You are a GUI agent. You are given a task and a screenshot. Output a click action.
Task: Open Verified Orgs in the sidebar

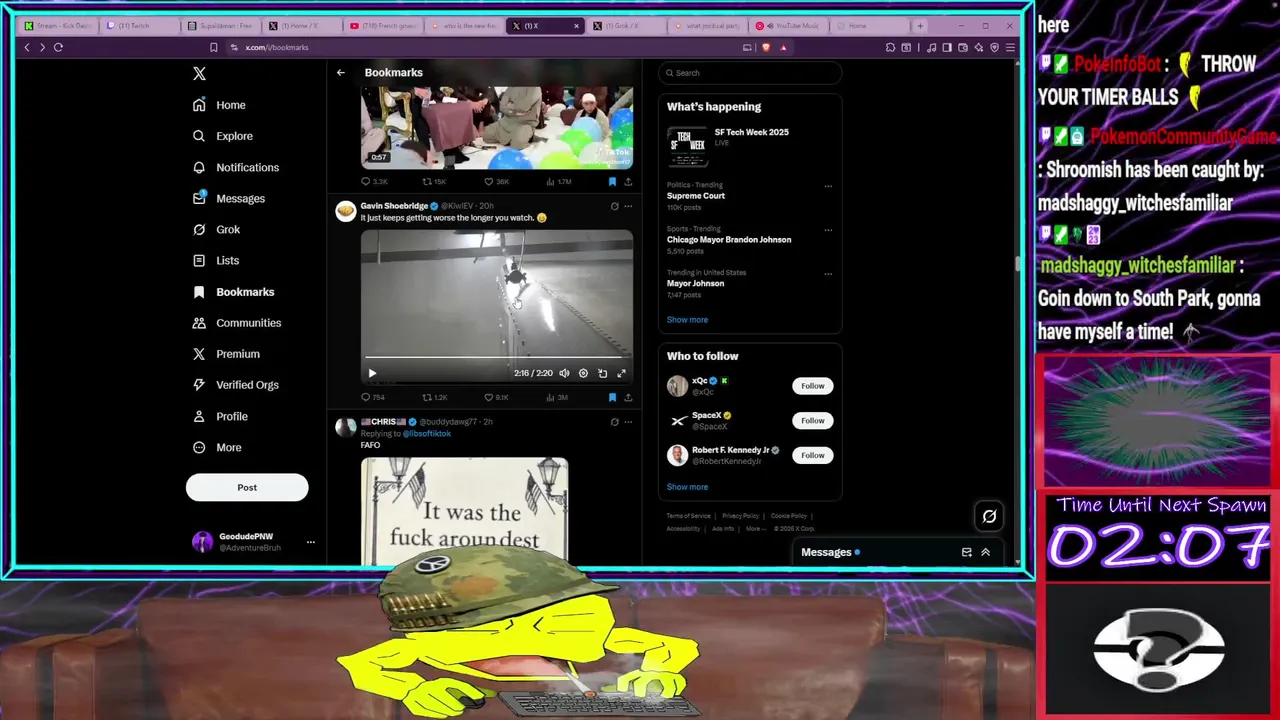236,385
